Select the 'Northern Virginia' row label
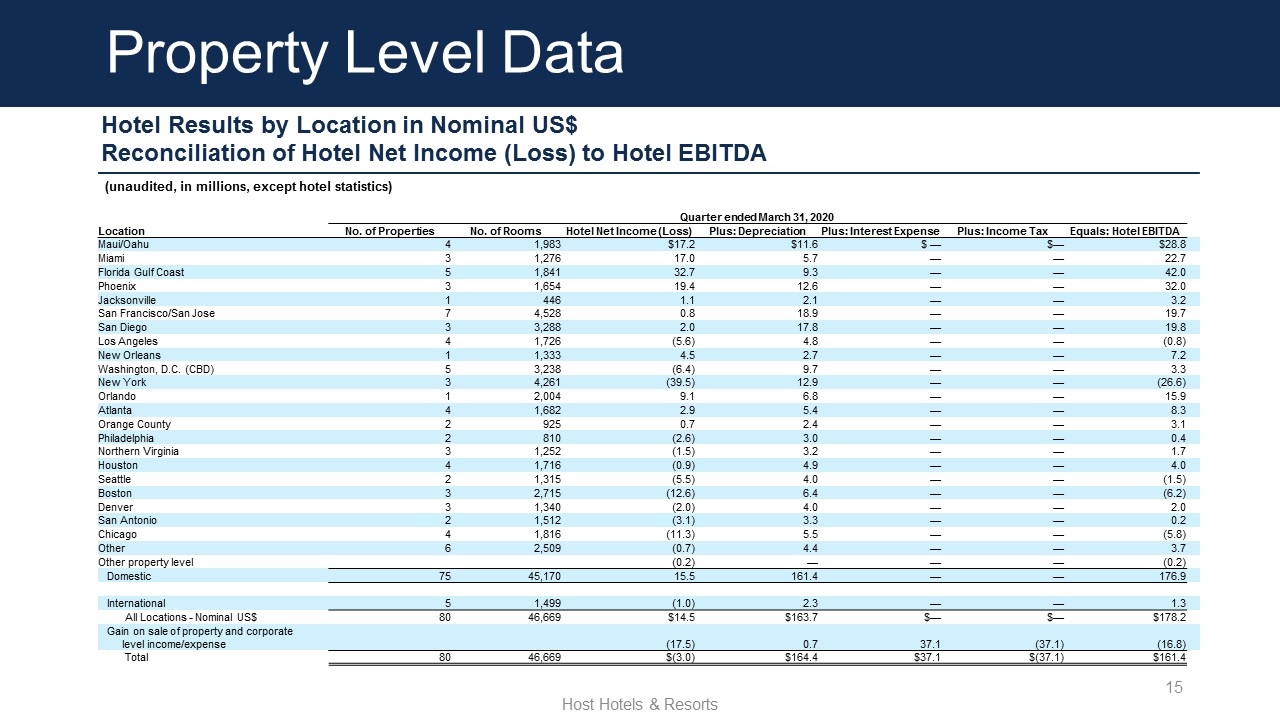1280x720 pixels. 139,451
